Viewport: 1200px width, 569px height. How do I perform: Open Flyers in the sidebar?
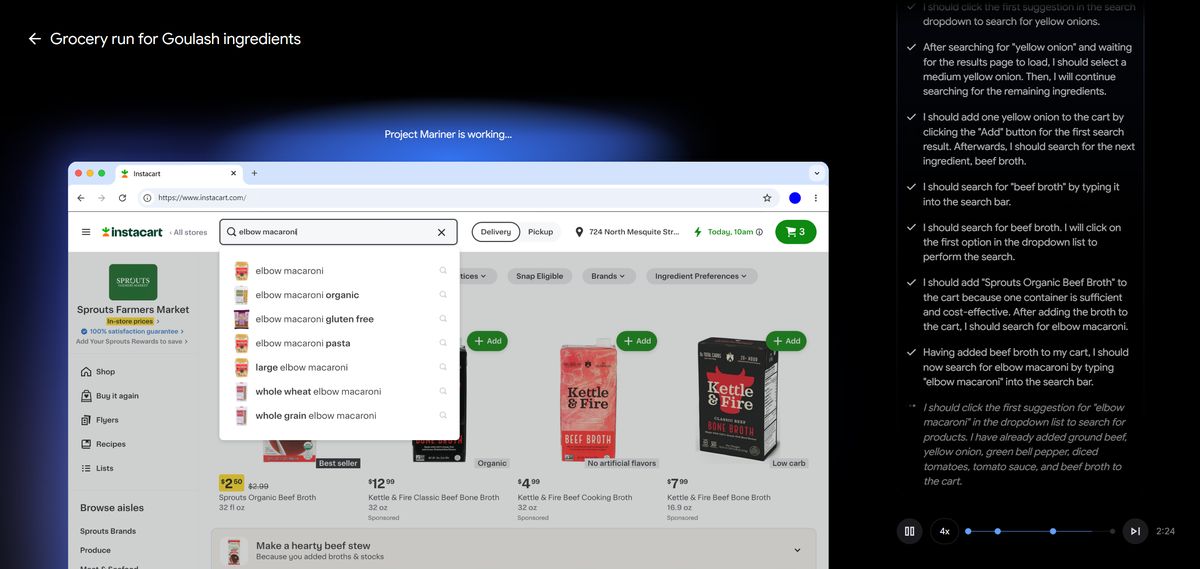pyautogui.click(x=107, y=420)
